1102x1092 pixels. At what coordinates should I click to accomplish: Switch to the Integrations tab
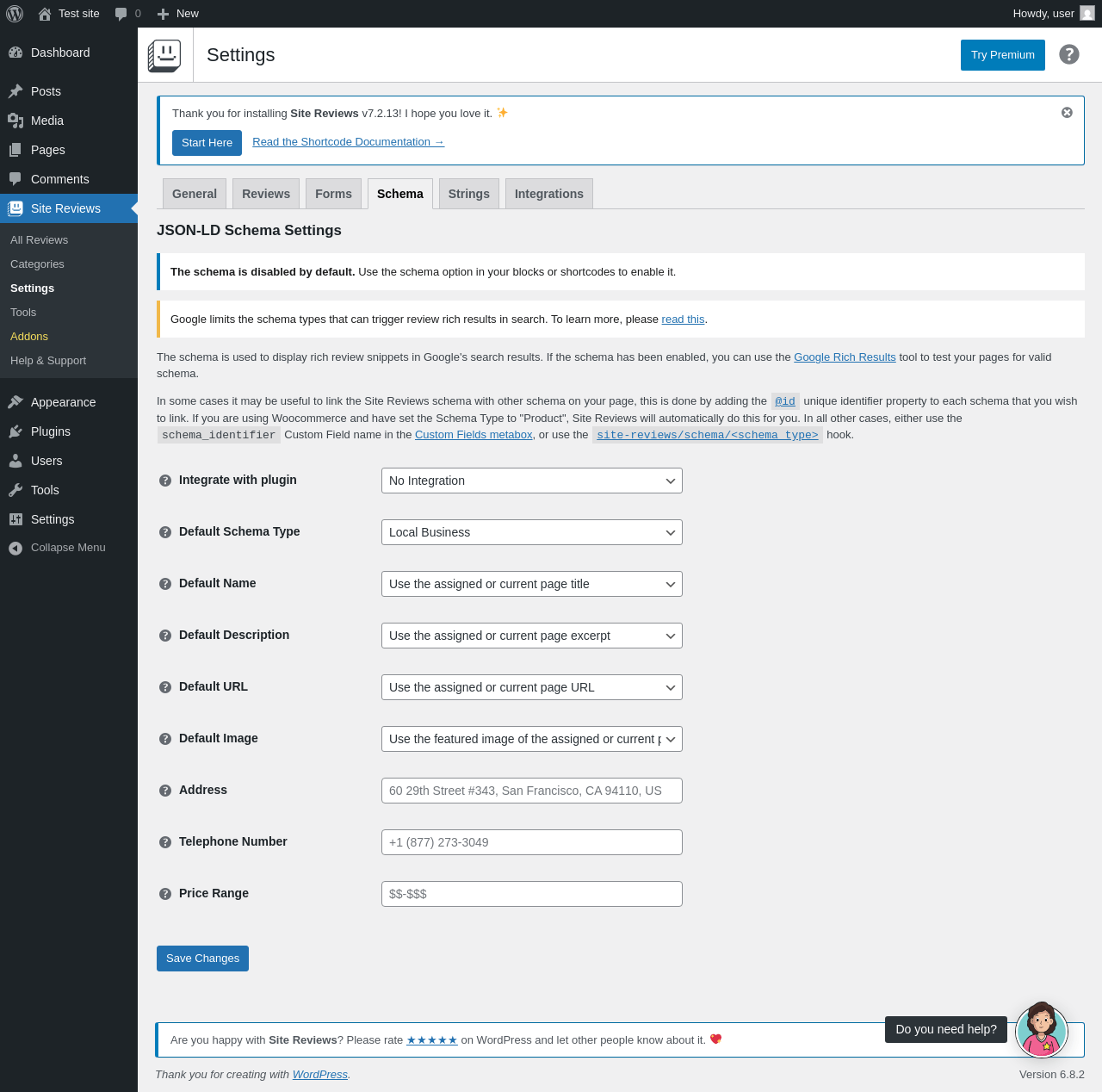549,194
